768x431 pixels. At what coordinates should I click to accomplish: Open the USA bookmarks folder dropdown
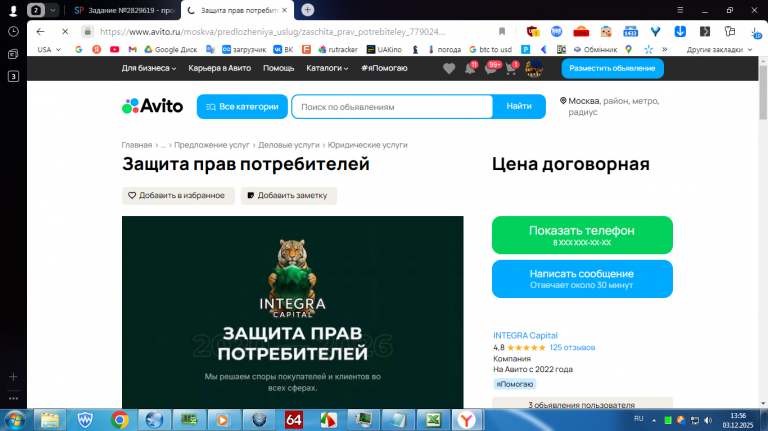49,49
